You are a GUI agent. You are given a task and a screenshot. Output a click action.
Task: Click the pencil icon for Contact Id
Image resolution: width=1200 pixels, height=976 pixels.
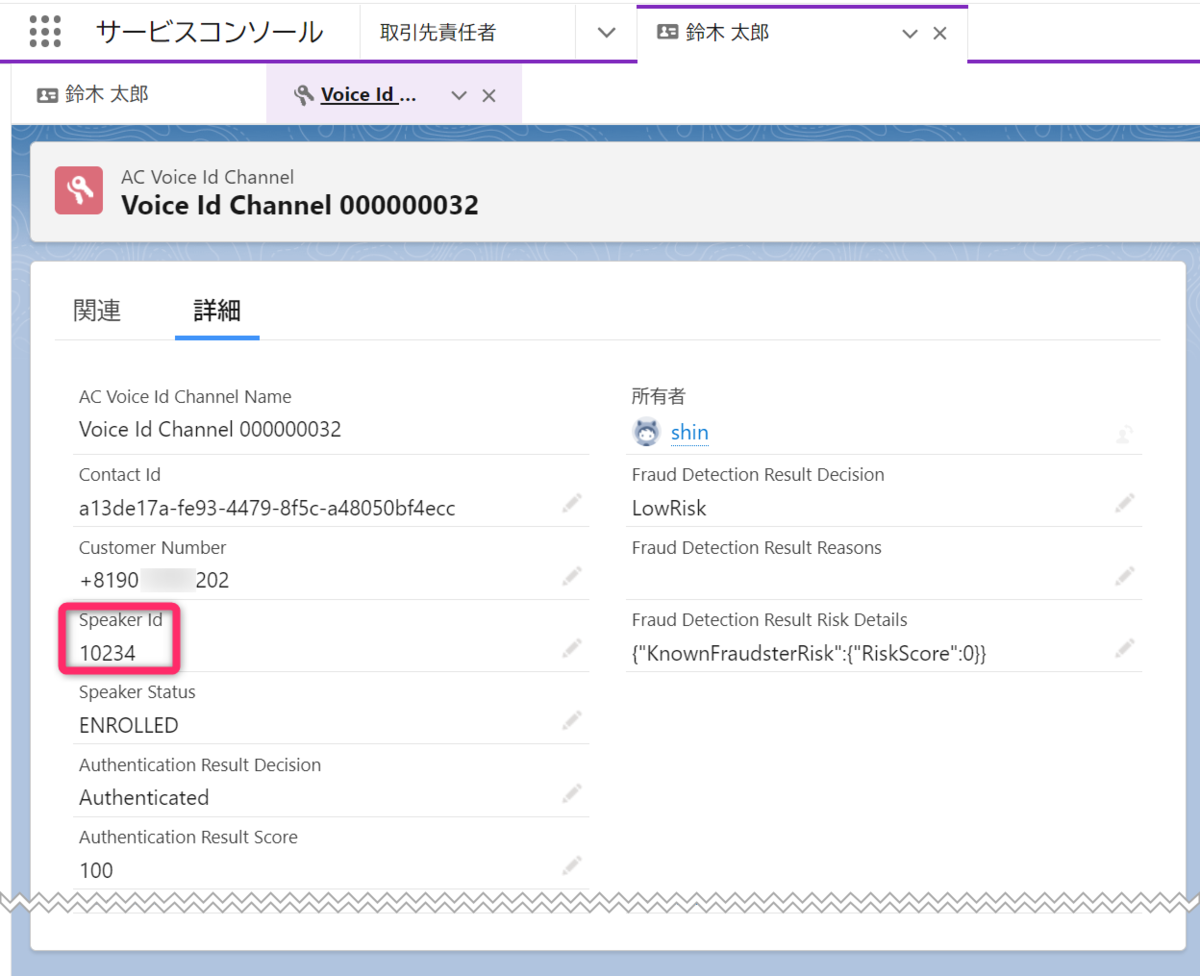coord(571,502)
